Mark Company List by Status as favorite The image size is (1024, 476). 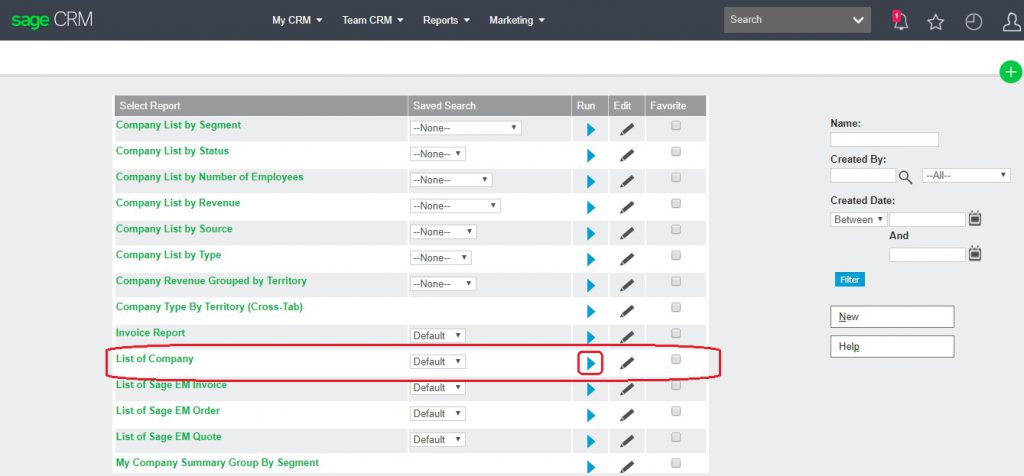tap(676, 151)
